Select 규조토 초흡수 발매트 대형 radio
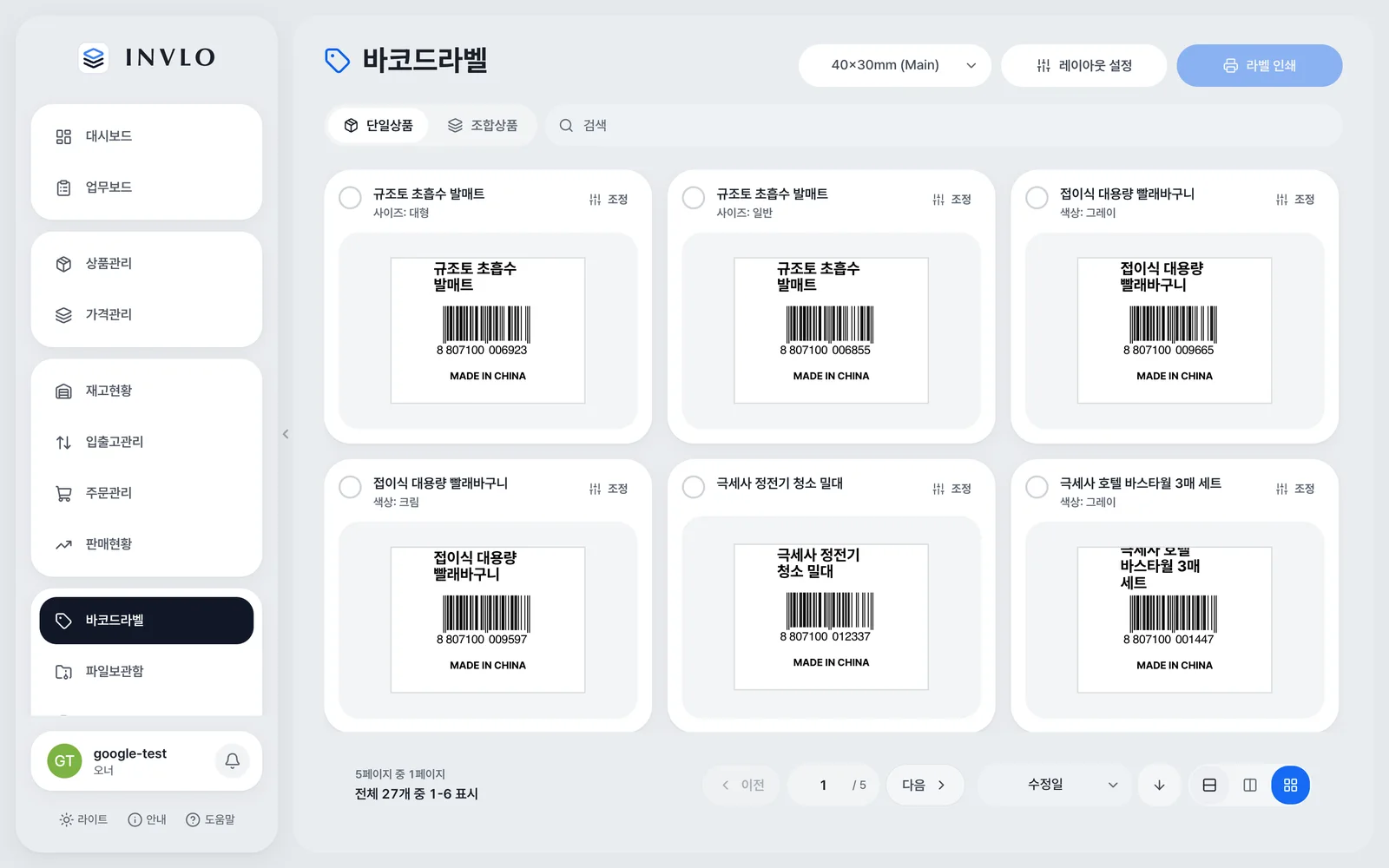This screenshot has width=1389, height=868. tap(350, 198)
